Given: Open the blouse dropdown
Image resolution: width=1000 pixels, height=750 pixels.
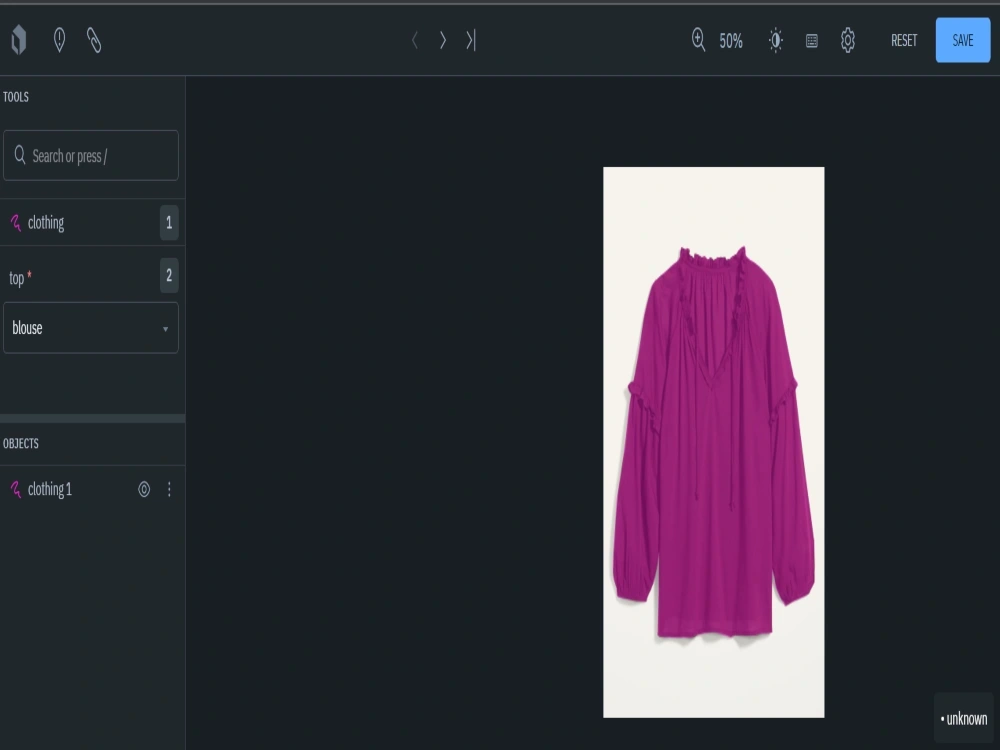Looking at the screenshot, I should click(91, 328).
